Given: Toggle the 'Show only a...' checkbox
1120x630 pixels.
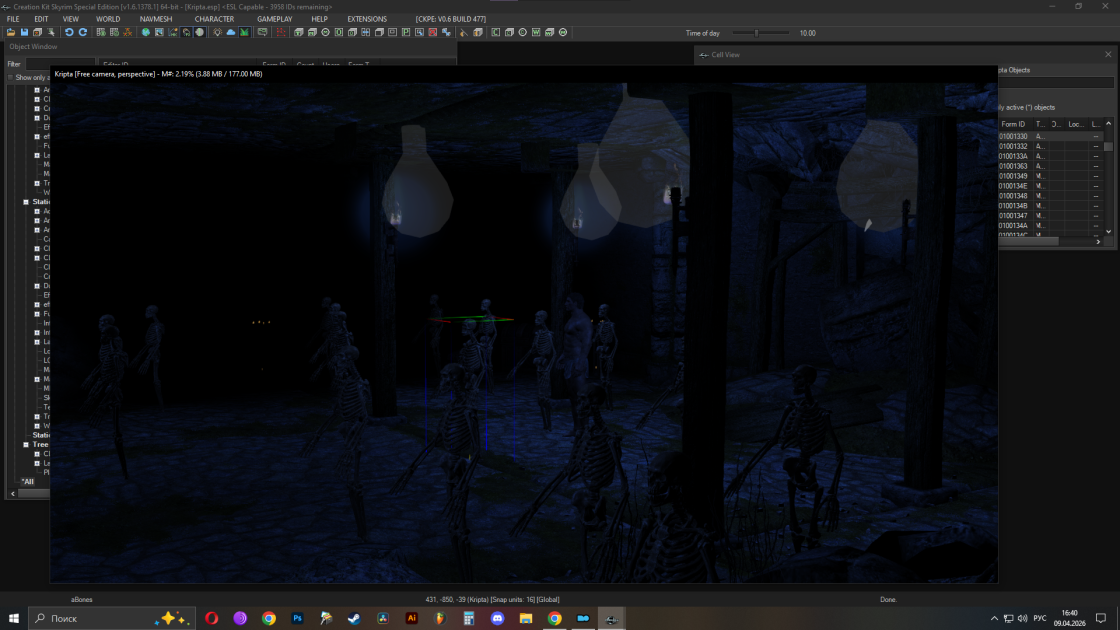Looking at the screenshot, I should [x=11, y=77].
